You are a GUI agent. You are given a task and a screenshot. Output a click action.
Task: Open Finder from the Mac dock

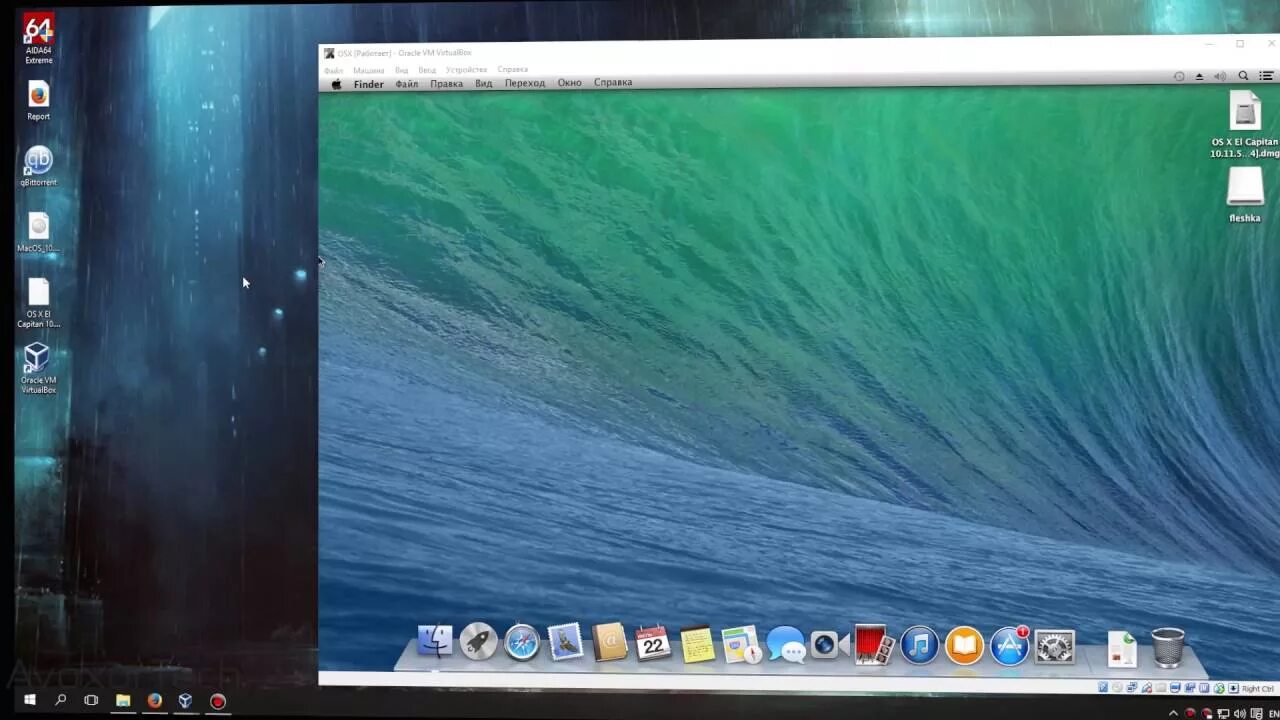tap(435, 643)
